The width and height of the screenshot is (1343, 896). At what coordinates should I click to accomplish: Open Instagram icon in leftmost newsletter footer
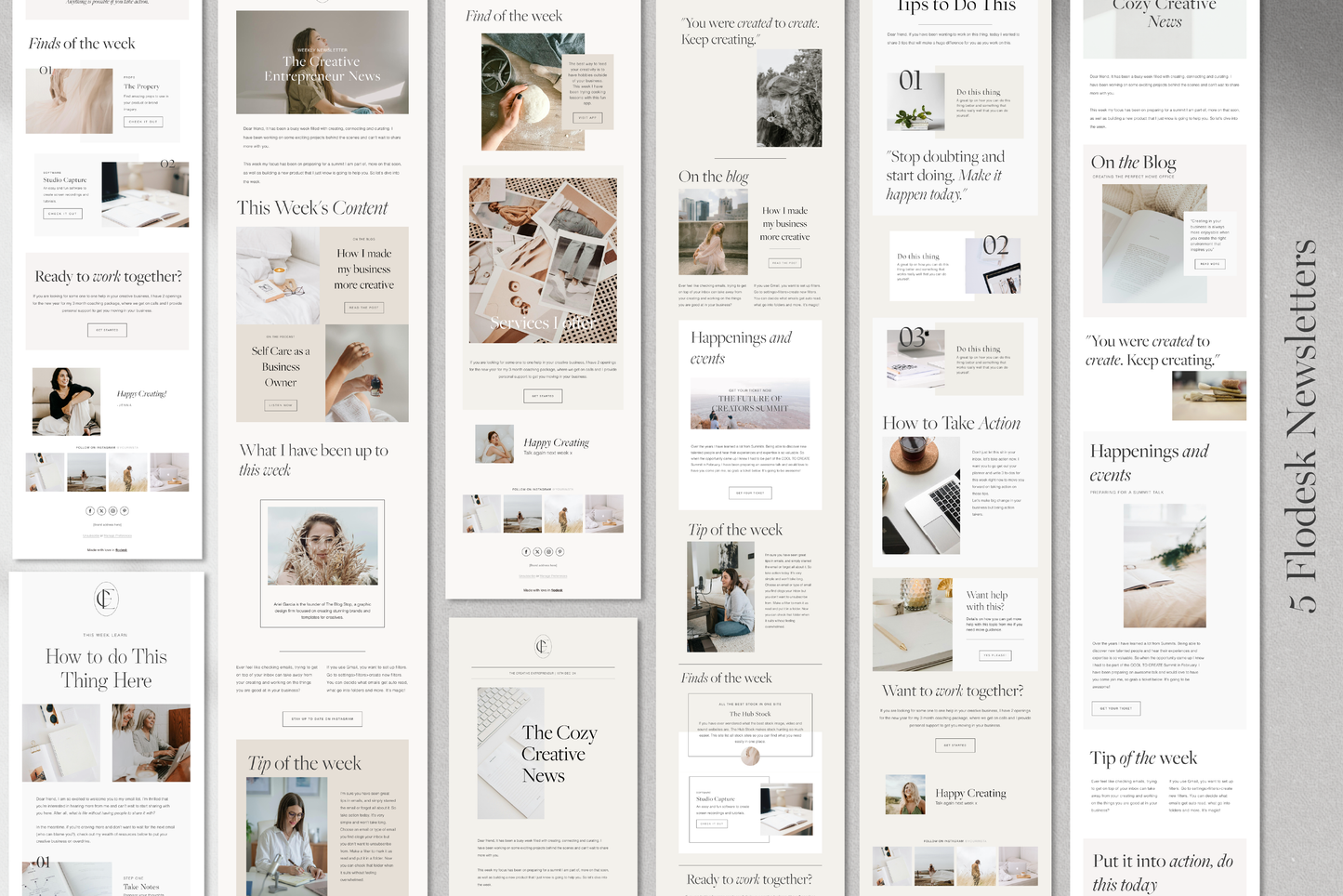(x=112, y=510)
